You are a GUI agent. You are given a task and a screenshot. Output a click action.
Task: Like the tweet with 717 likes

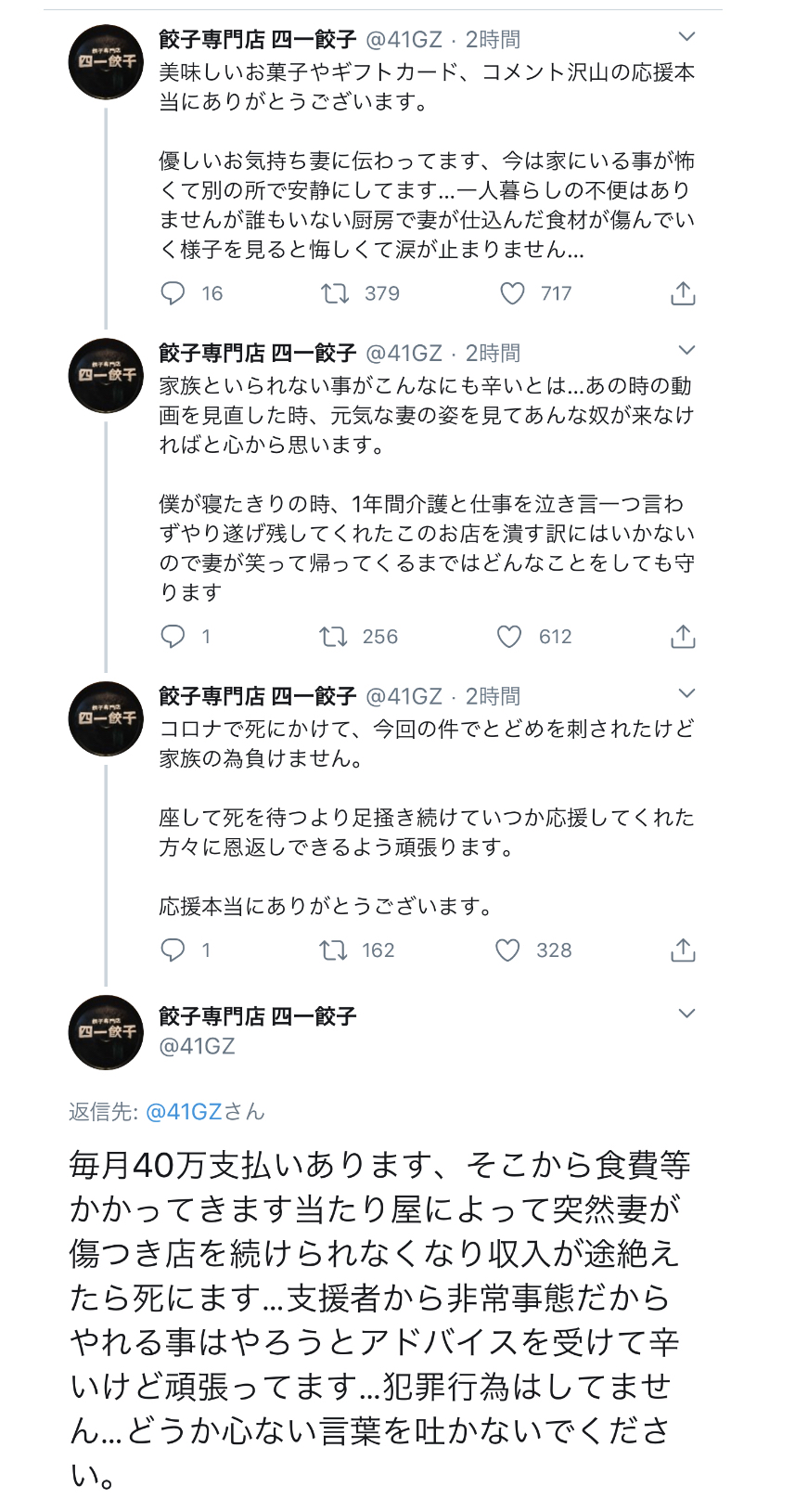[x=512, y=294]
